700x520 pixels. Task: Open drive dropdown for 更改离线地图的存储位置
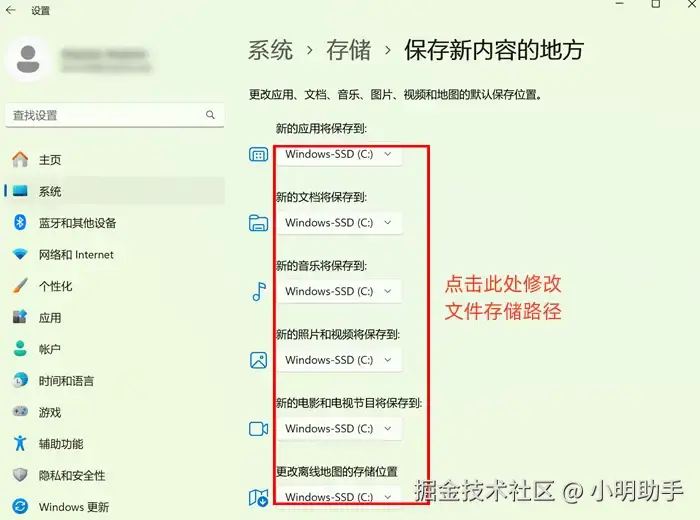coord(339,497)
